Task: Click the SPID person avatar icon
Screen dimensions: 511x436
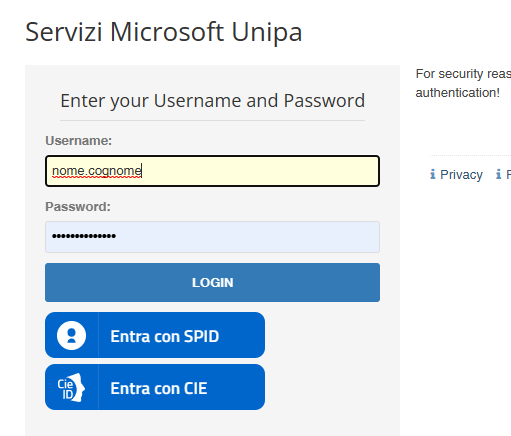Action: pyautogui.click(x=71, y=335)
